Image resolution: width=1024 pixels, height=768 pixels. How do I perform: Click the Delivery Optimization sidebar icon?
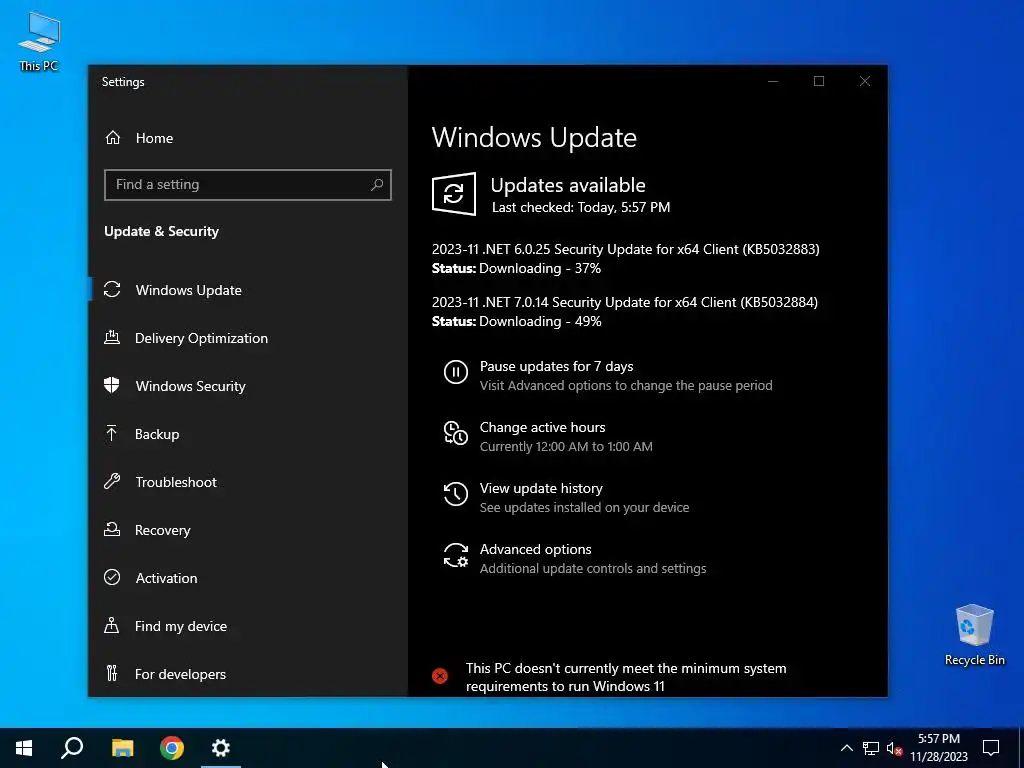[x=112, y=338]
